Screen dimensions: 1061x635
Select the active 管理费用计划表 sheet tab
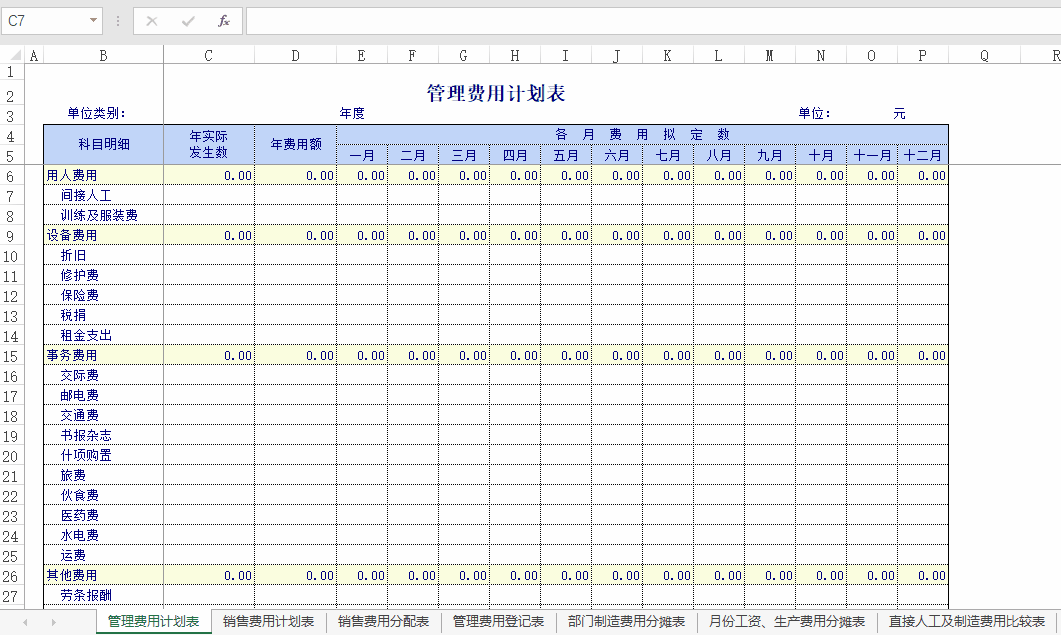coord(154,621)
